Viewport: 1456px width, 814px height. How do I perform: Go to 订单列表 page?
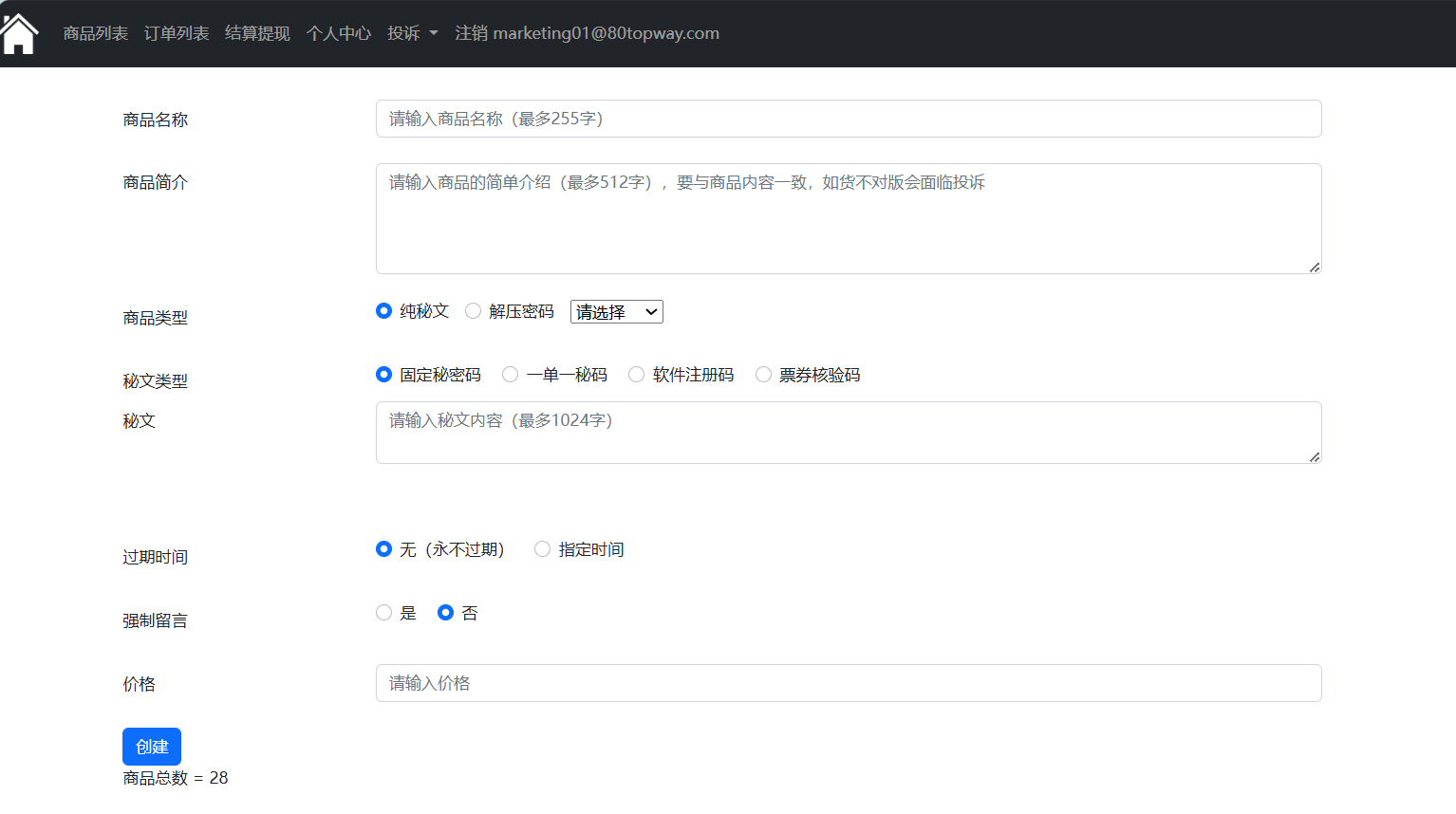point(177,33)
